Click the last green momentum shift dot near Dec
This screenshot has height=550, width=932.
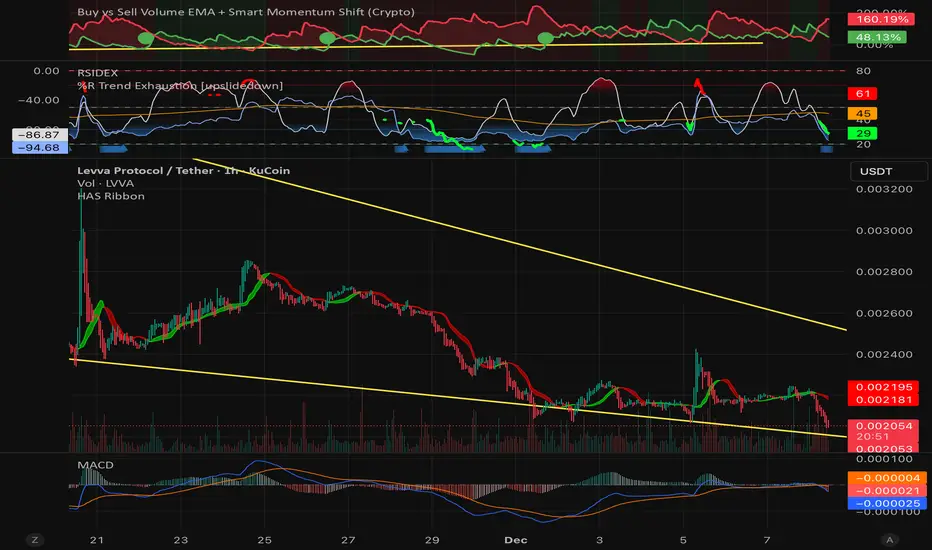click(545, 39)
